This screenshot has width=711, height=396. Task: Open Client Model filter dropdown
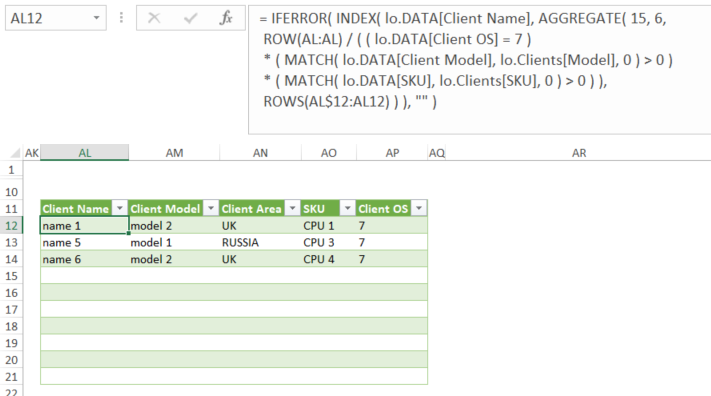point(211,209)
